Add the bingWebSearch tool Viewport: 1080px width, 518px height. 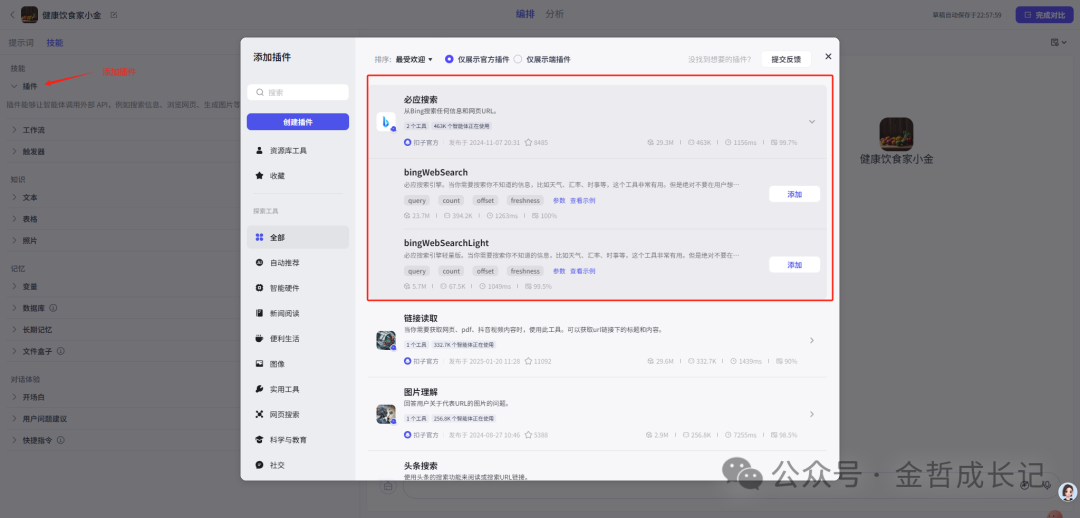point(794,194)
